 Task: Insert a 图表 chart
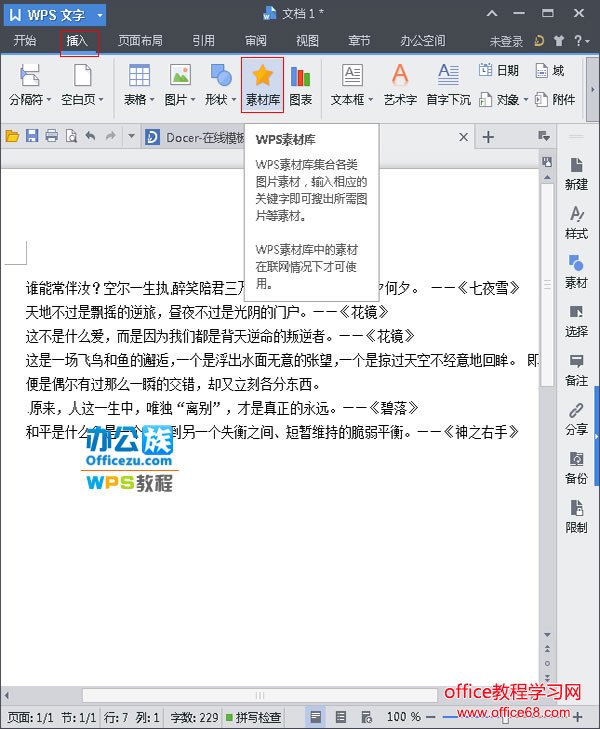(300, 85)
